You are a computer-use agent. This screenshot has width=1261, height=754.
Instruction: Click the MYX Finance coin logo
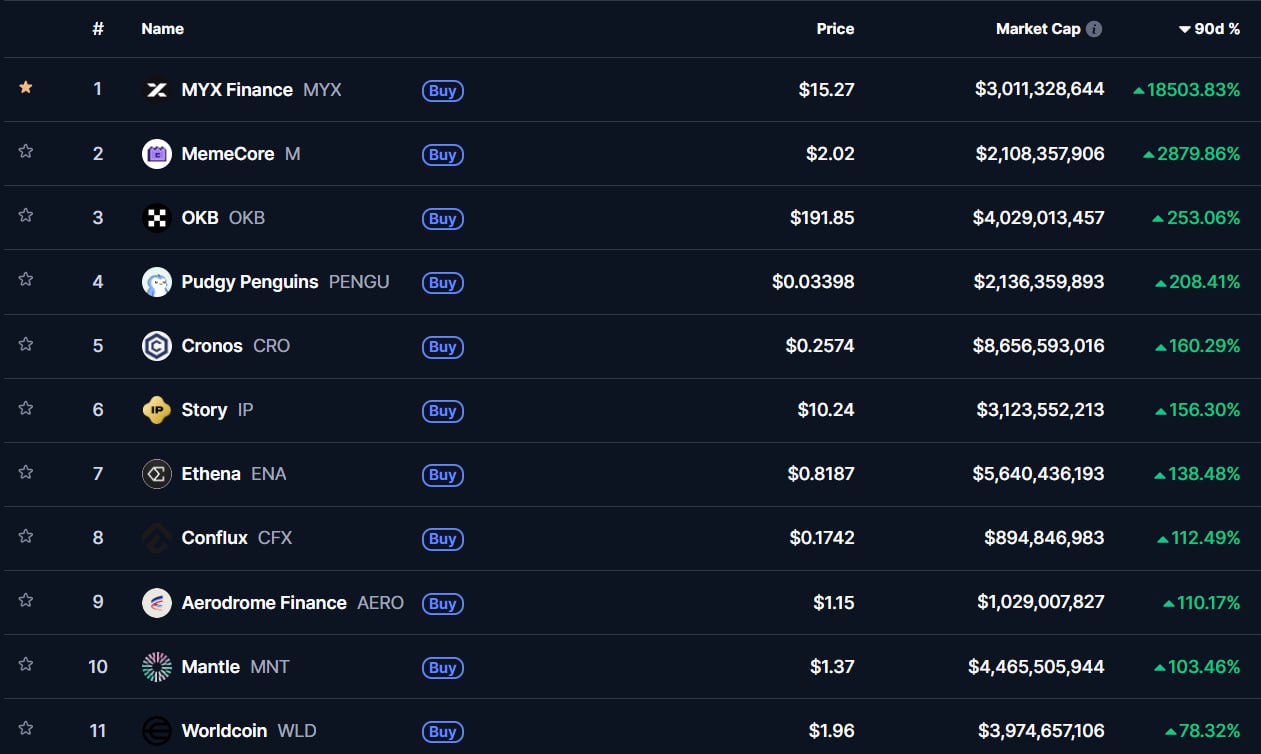157,90
